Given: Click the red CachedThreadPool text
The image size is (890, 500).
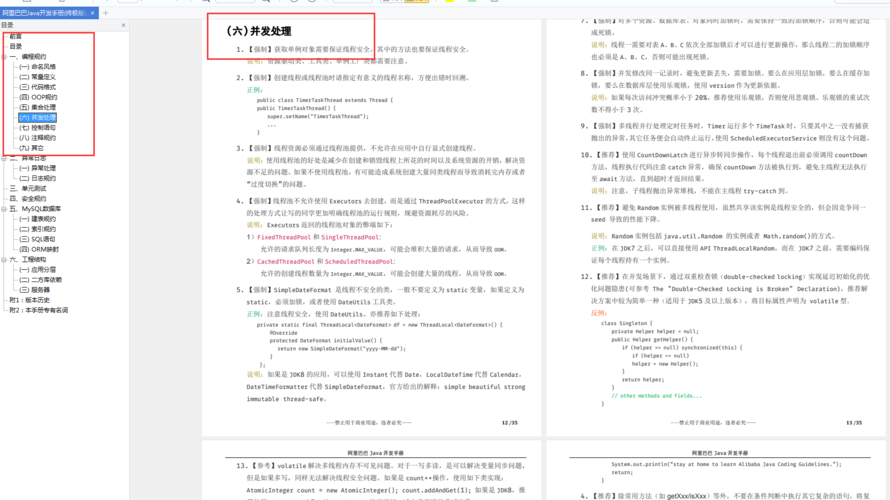Looking at the screenshot, I should click(x=286, y=262).
